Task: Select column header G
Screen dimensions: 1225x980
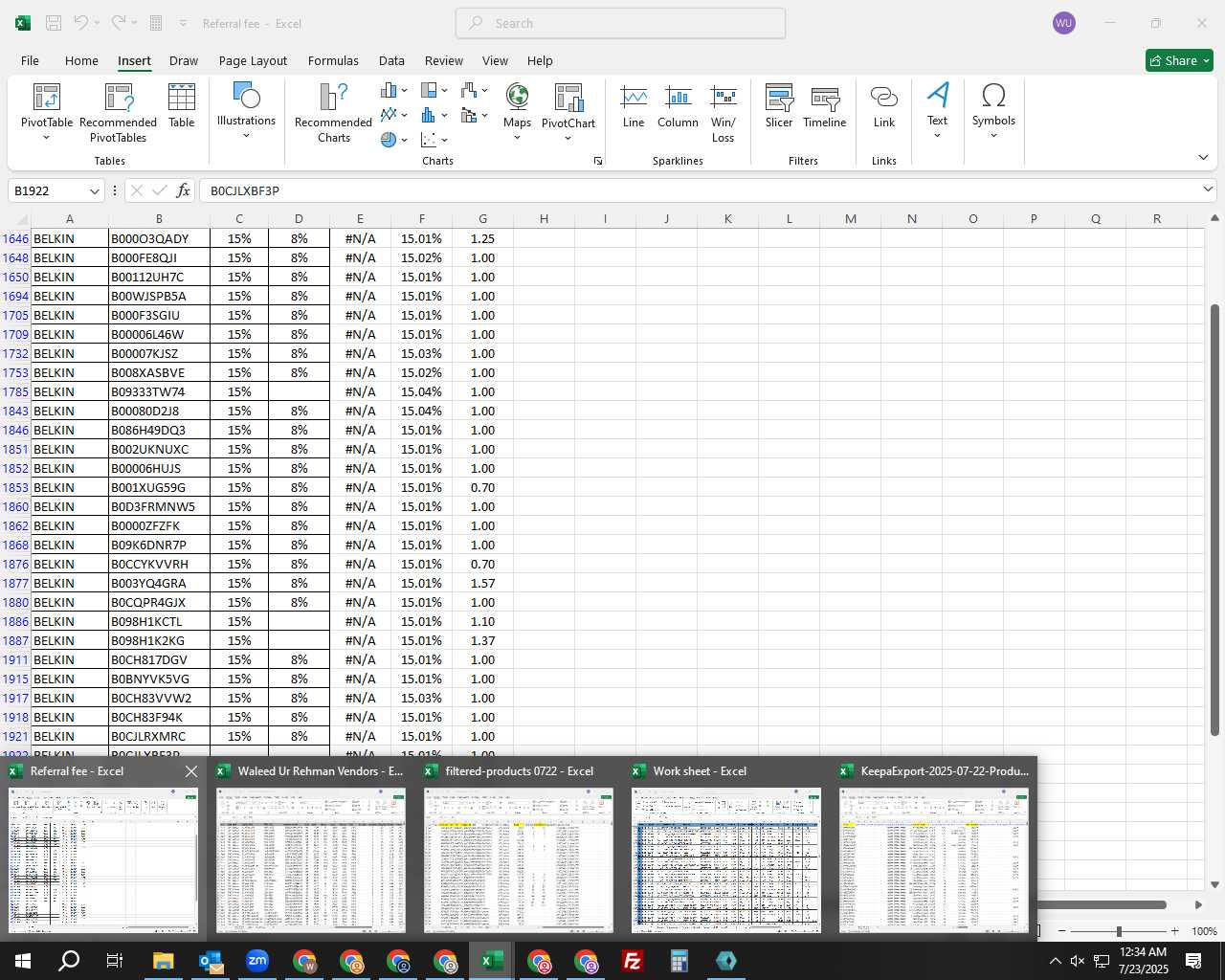Action: [482, 218]
